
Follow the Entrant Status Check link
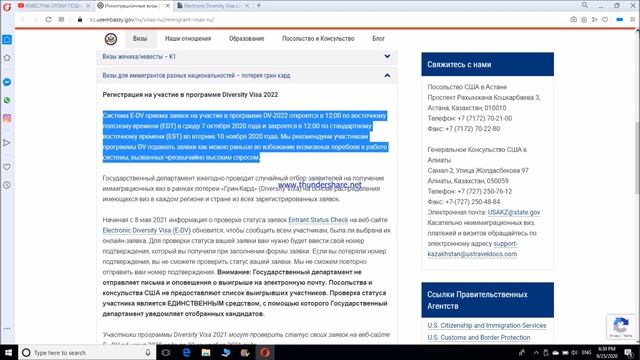click(318, 220)
